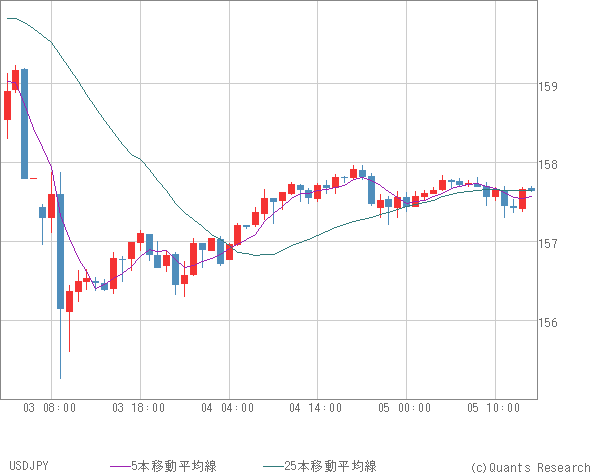This screenshot has width=600, height=475.
Task: Click the last candlestick on the chart
Action: 532,189
